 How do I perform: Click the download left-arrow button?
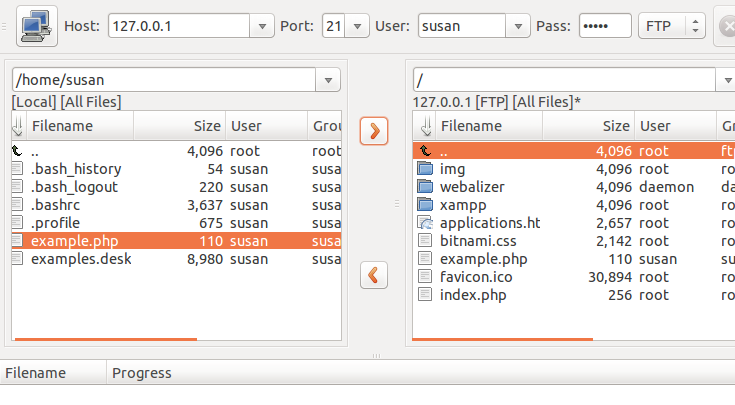pos(373,275)
